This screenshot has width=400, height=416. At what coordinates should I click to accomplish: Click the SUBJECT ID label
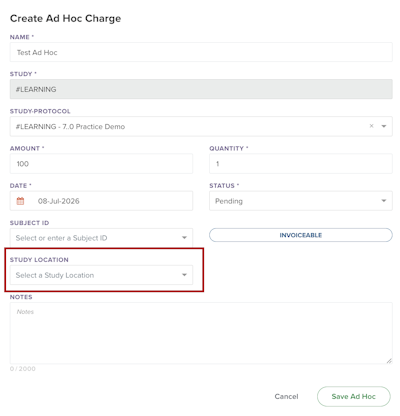pos(29,223)
